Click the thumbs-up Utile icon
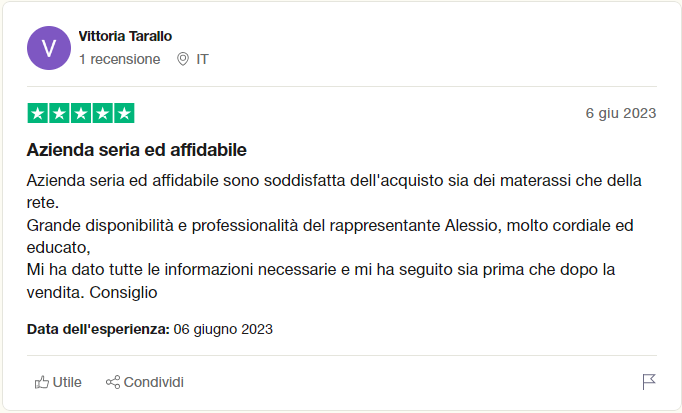 42,382
